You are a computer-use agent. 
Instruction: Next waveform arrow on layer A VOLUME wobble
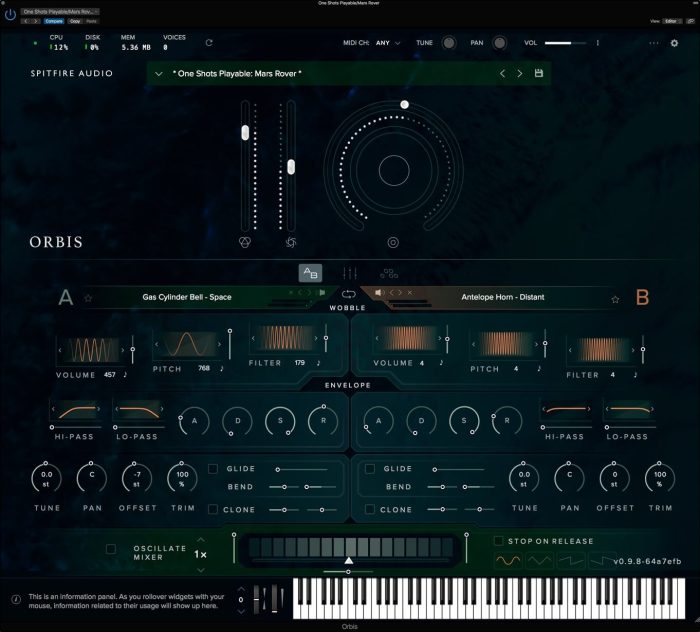pos(123,350)
